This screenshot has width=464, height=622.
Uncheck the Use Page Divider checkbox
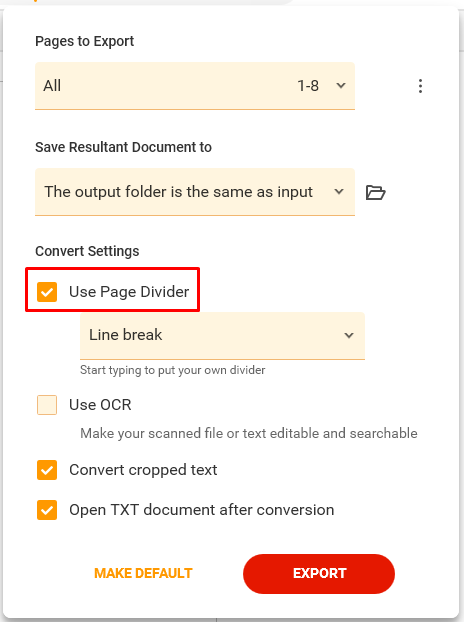(x=47, y=292)
